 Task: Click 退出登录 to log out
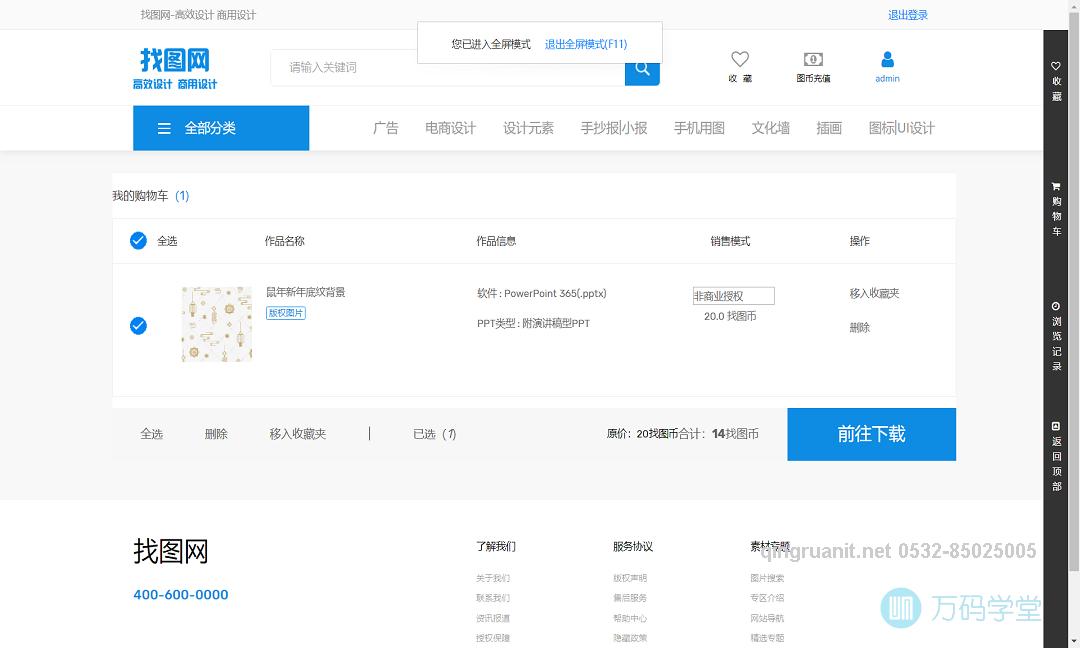point(907,14)
